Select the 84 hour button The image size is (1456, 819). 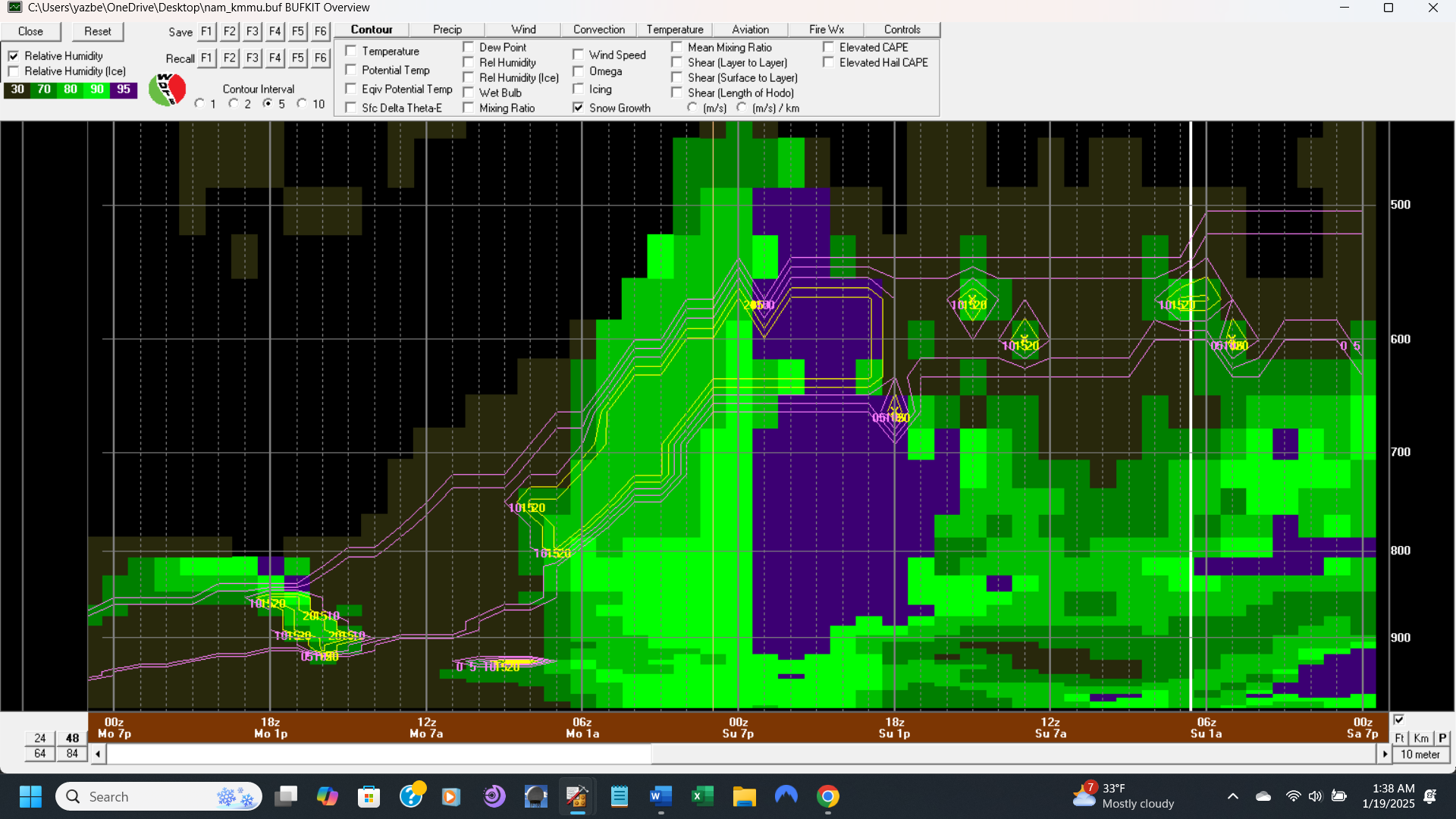(x=72, y=754)
